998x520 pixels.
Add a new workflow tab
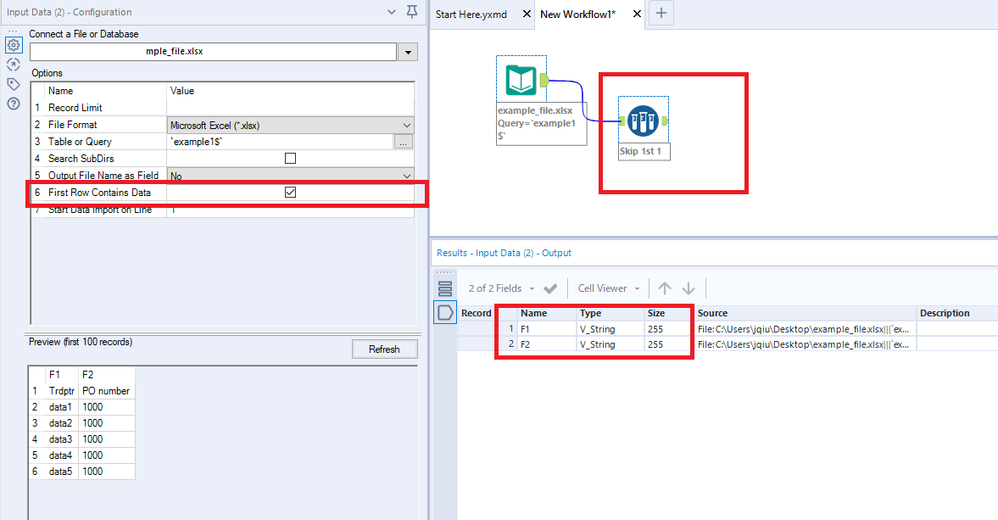pyautogui.click(x=661, y=13)
